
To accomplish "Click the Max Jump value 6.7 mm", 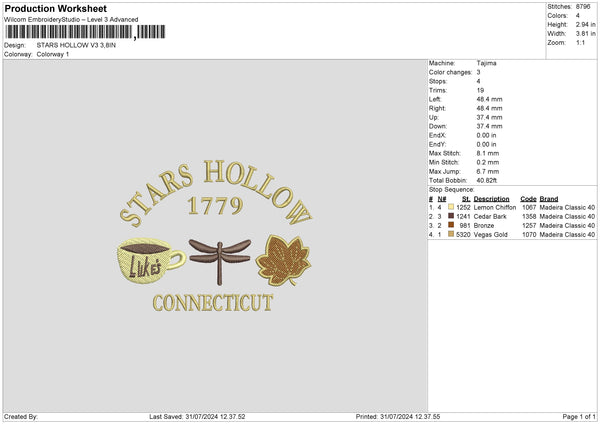I will click(x=488, y=172).
